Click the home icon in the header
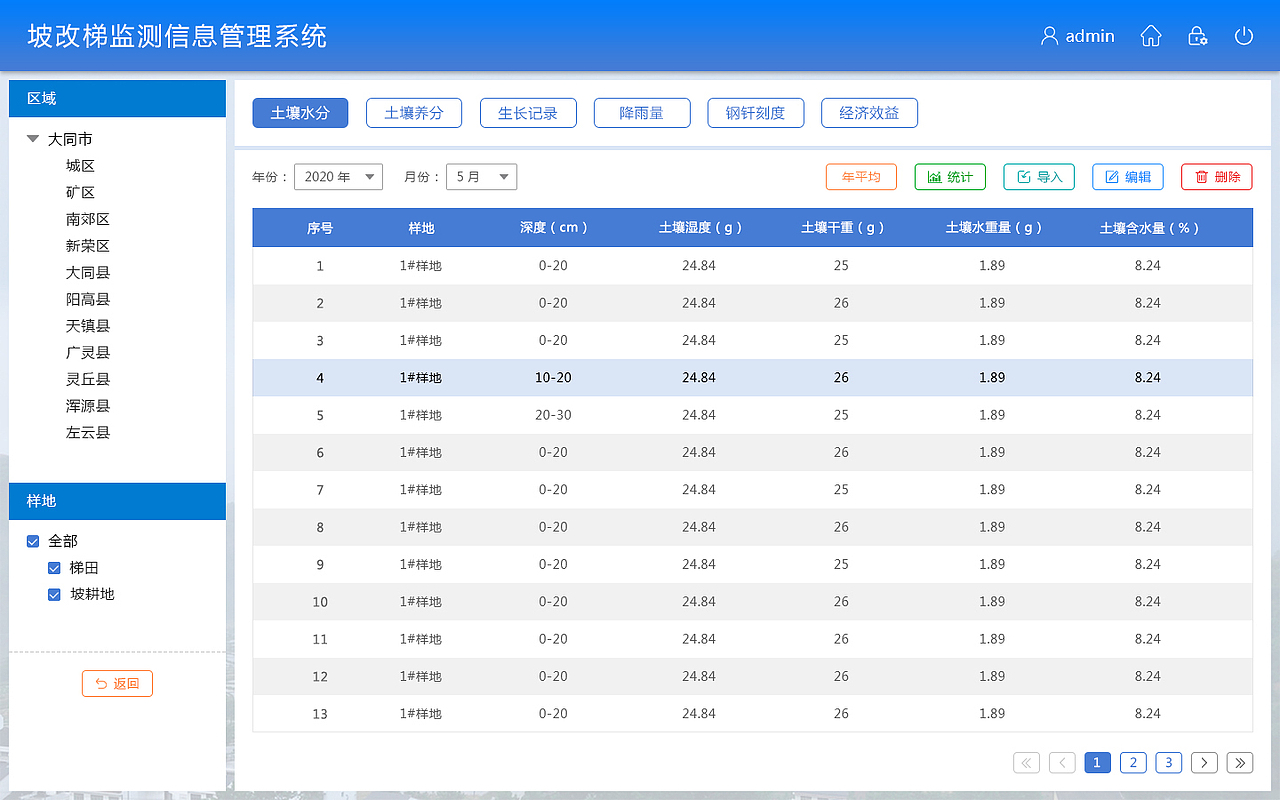 (1150, 35)
